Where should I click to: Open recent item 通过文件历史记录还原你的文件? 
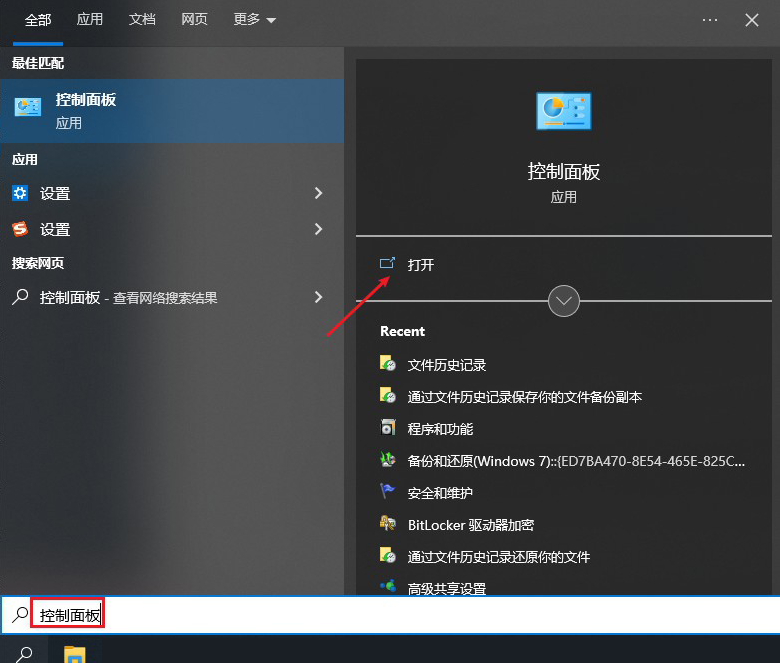pos(499,557)
